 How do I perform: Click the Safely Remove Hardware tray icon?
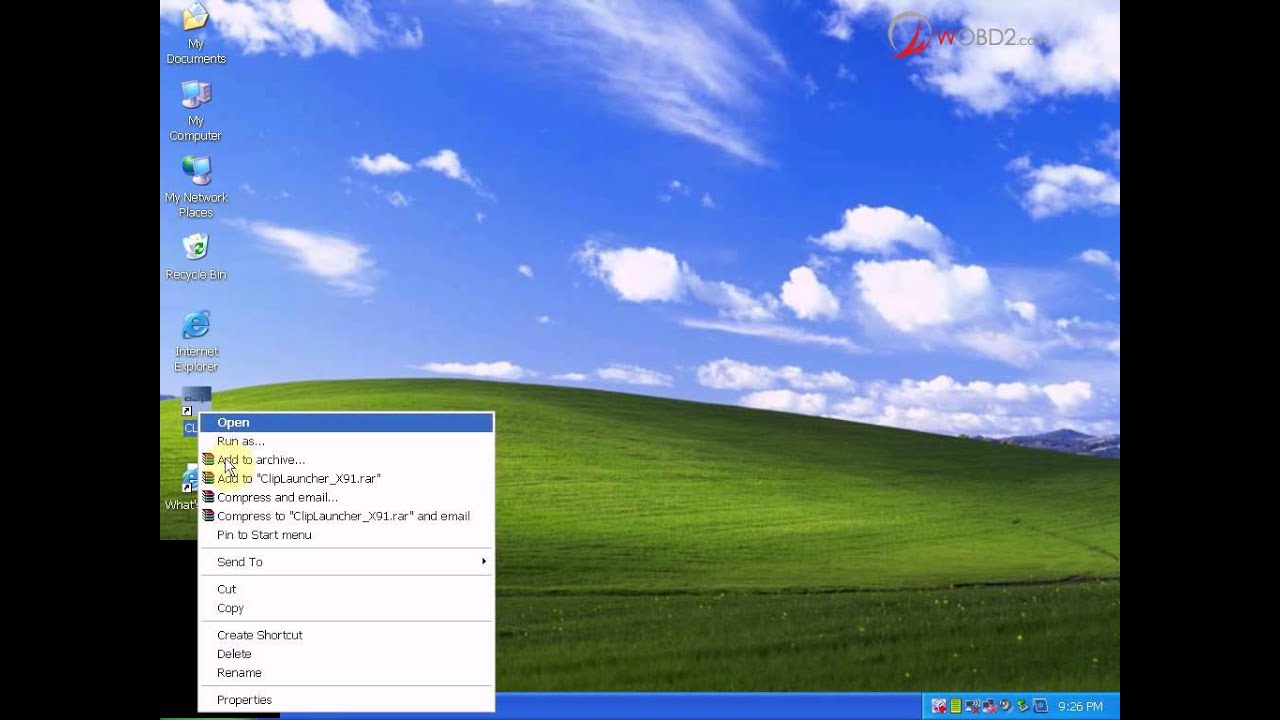click(1022, 706)
